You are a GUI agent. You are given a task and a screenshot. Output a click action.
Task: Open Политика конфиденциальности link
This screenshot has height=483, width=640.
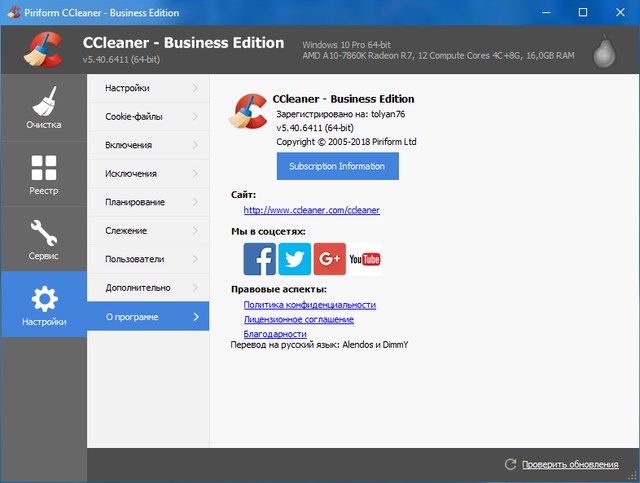point(309,305)
